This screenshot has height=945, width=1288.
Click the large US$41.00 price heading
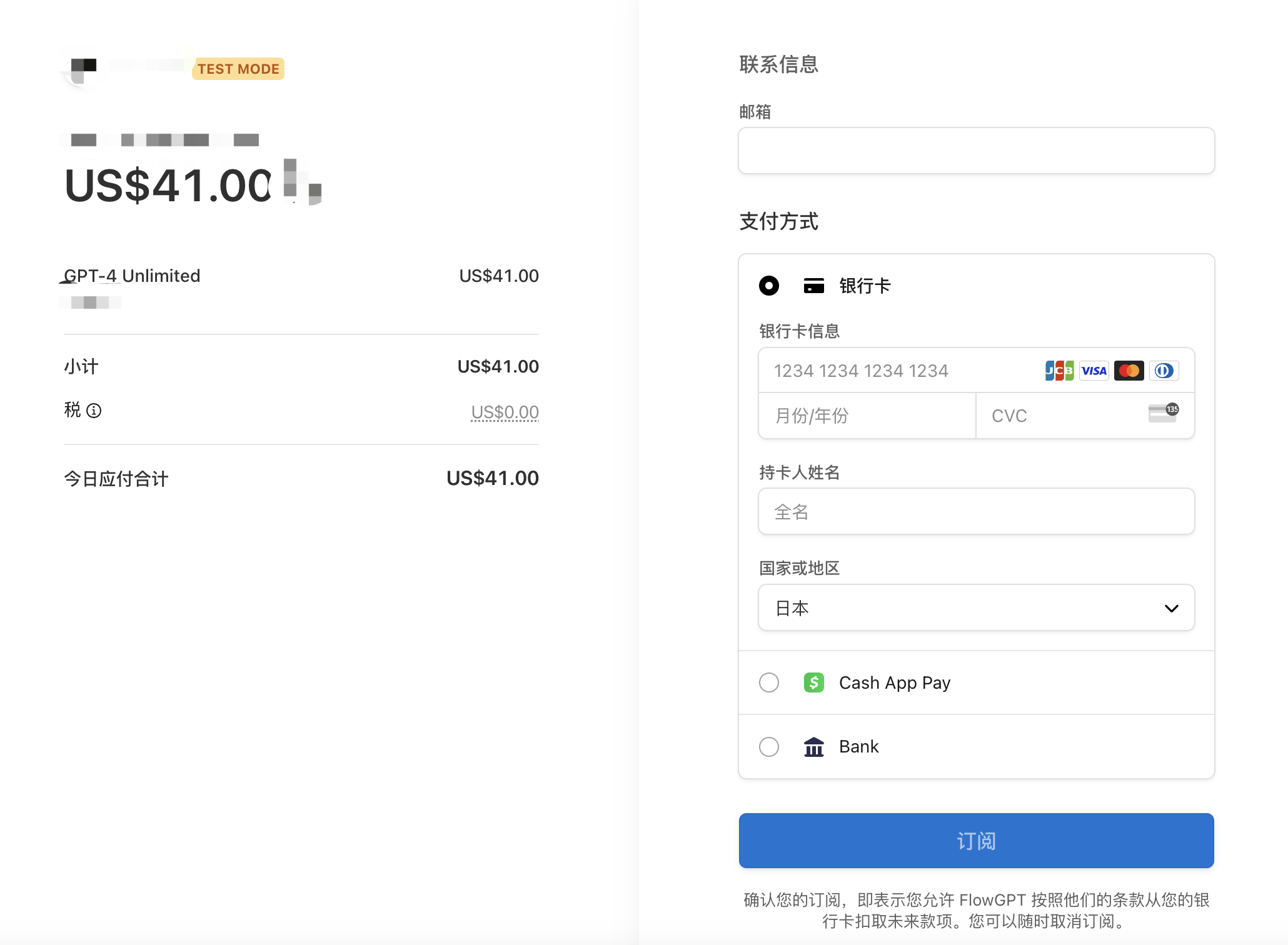[168, 186]
